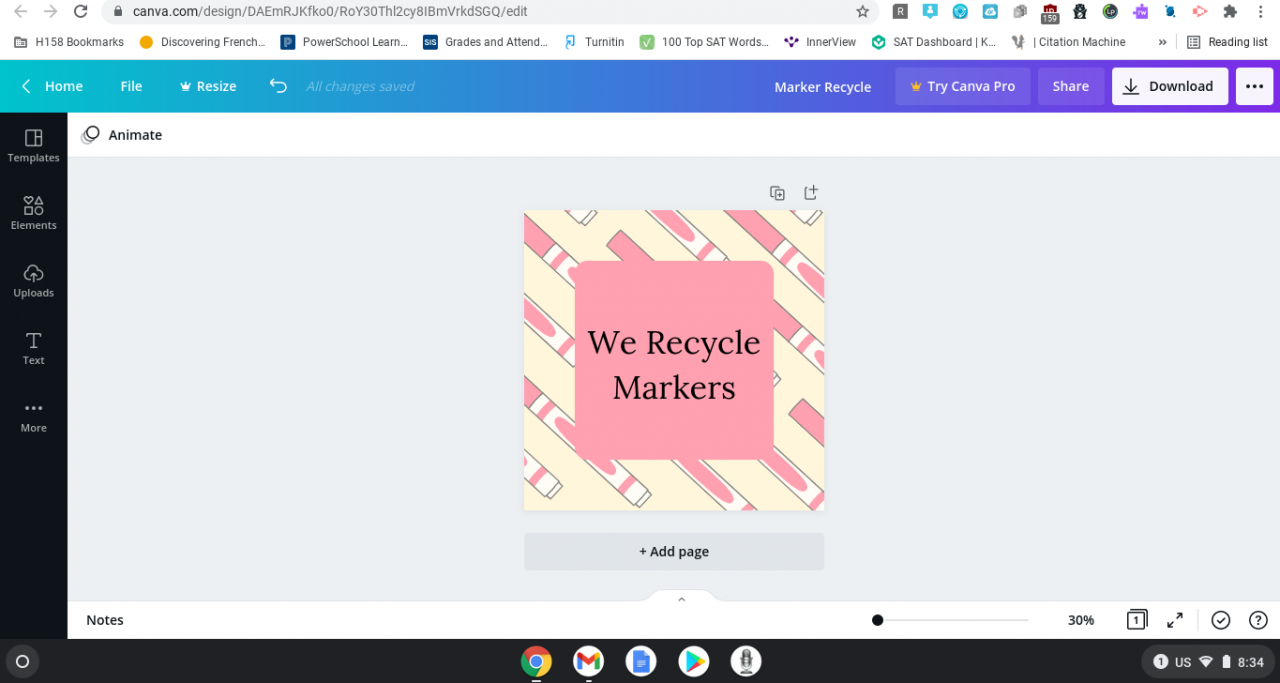The width and height of the screenshot is (1280, 683).
Task: Expand the More options in sidebar
Action: (x=33, y=415)
